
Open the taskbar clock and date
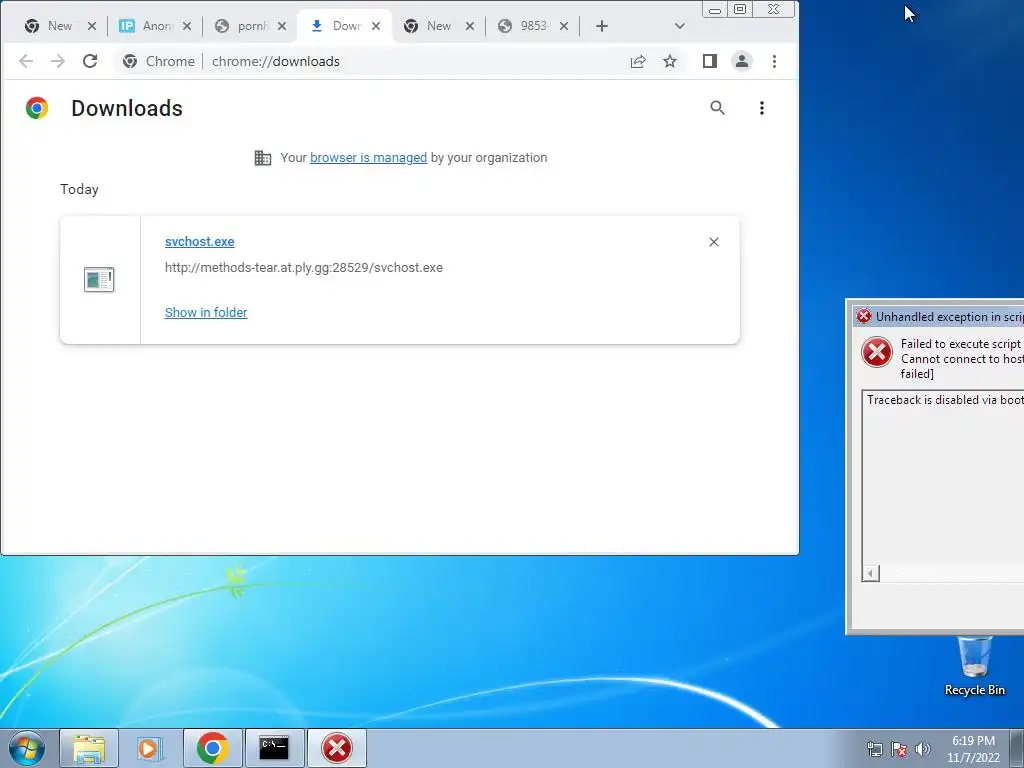(x=973, y=749)
